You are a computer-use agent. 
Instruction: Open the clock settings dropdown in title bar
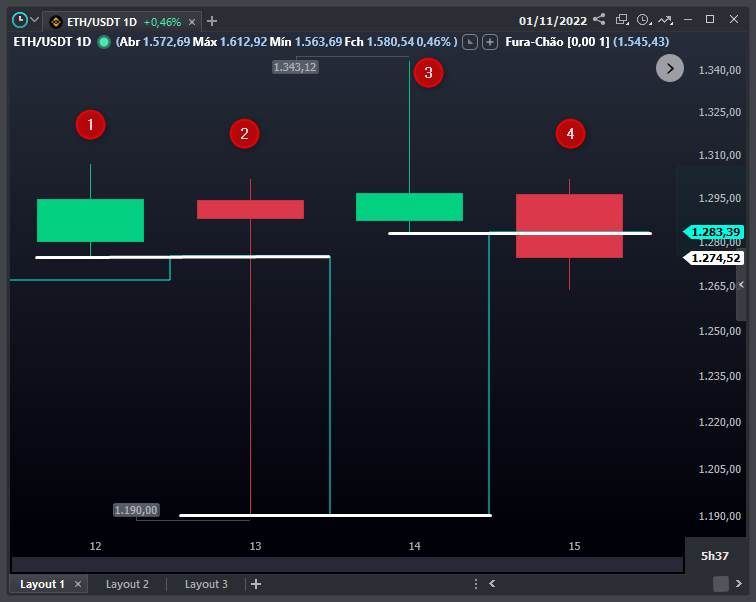pos(644,19)
